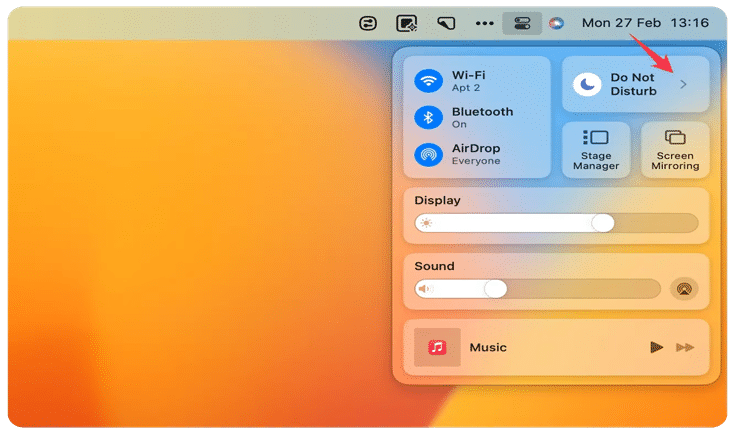The width and height of the screenshot is (735, 434).
Task: Open date and time in menu bar
Action: click(645, 23)
